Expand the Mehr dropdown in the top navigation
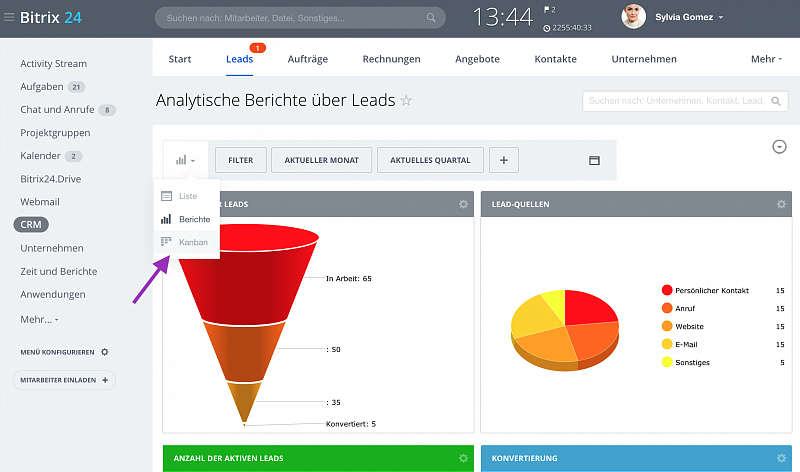Screen dimensions: 800x472 click(x=766, y=59)
